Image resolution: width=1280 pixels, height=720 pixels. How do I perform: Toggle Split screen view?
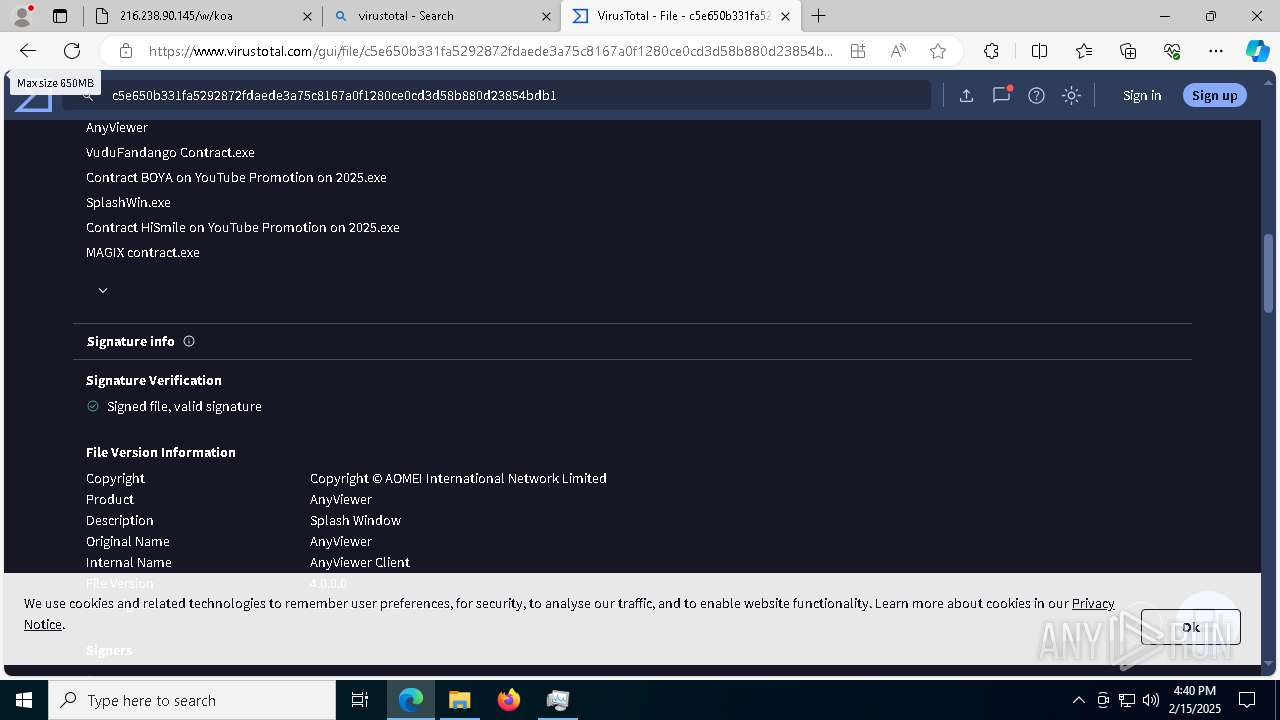pyautogui.click(x=1039, y=51)
